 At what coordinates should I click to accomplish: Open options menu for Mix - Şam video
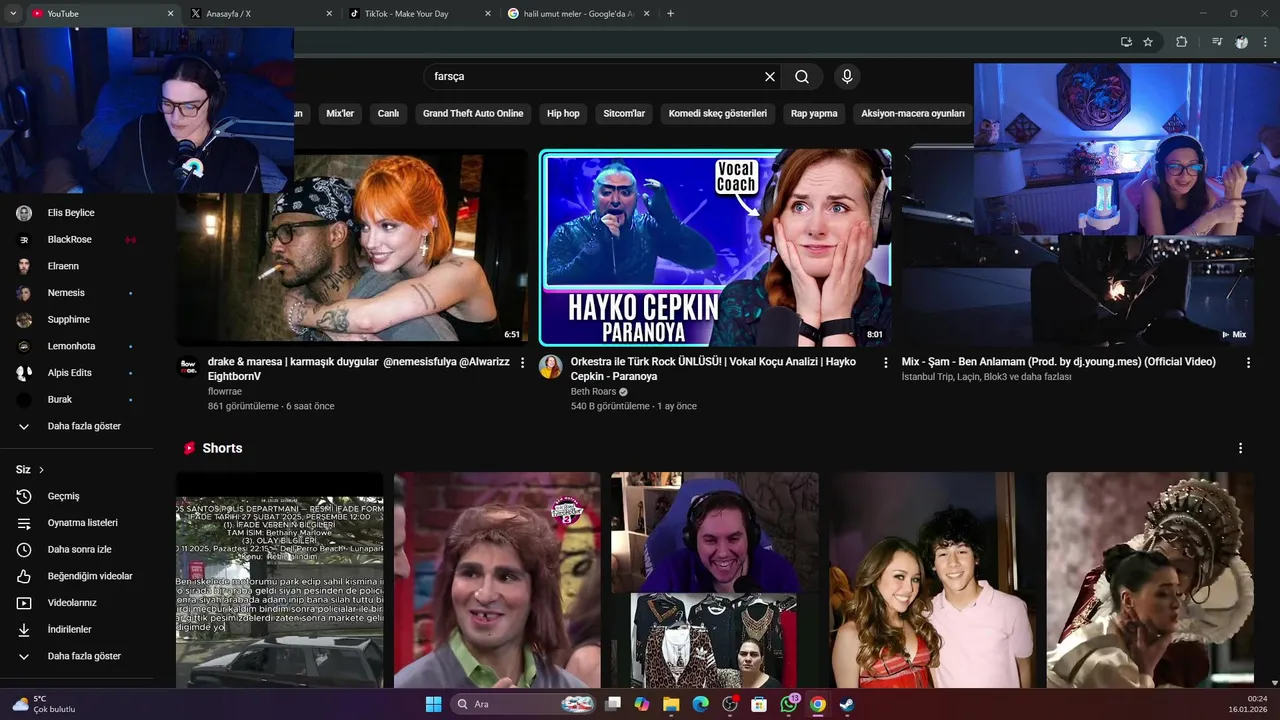coord(1248,363)
